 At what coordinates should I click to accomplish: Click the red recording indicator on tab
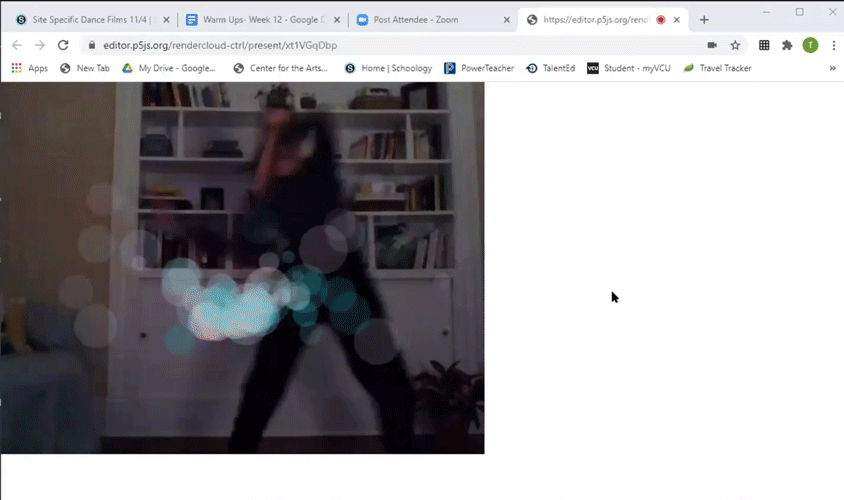660,20
